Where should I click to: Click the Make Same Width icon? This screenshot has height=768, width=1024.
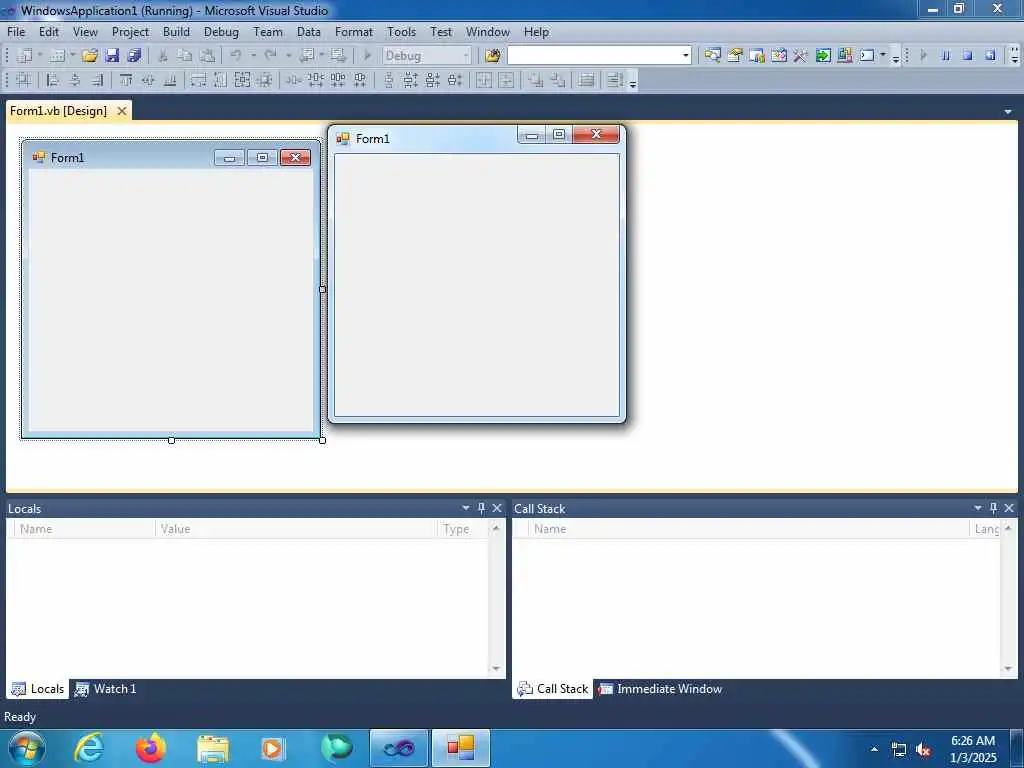pyautogui.click(x=198, y=80)
